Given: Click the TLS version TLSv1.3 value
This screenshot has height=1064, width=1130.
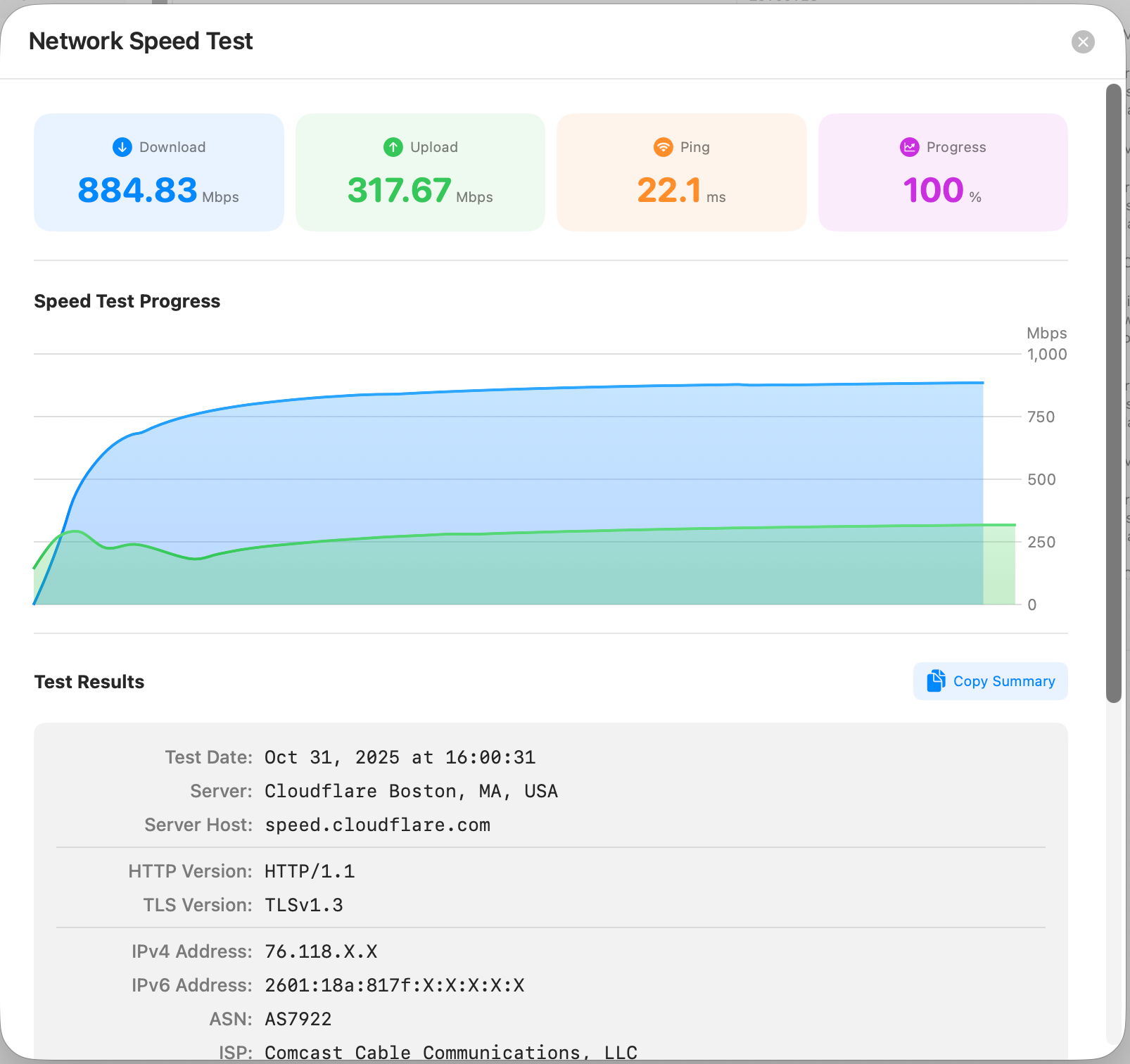Looking at the screenshot, I should point(304,905).
